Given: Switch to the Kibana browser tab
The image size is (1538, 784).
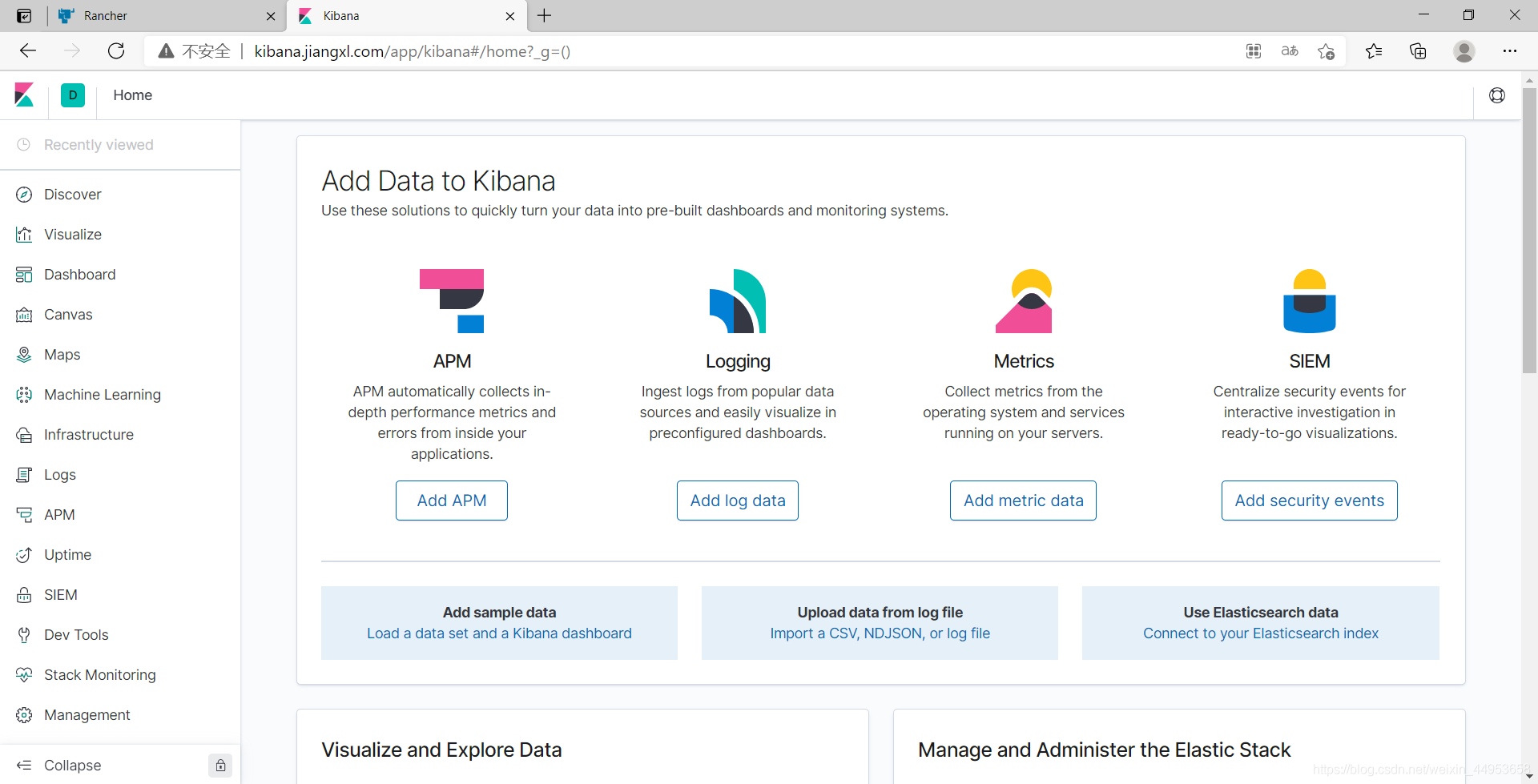Looking at the screenshot, I should (407, 16).
